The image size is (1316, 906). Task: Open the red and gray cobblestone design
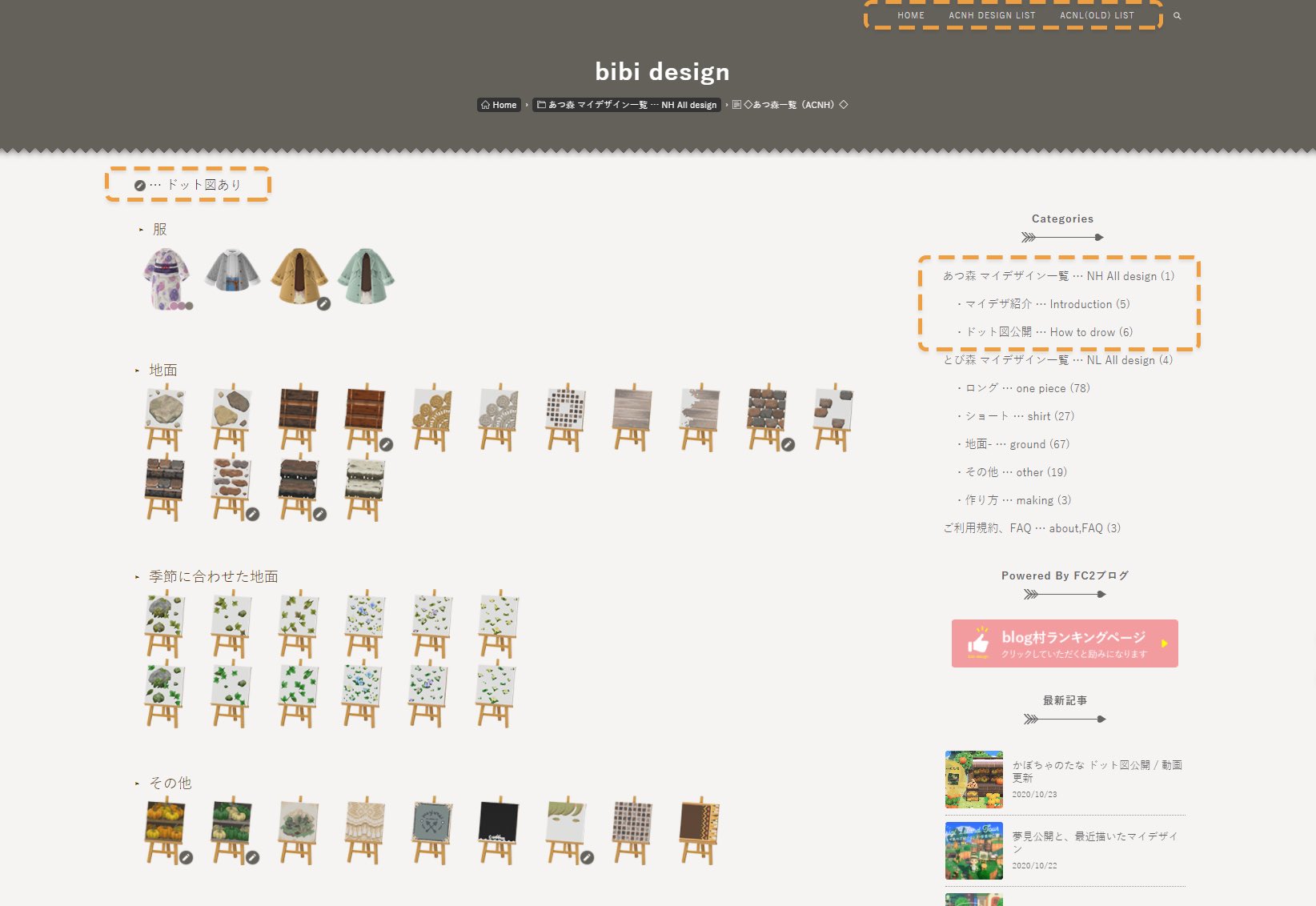pyautogui.click(x=766, y=417)
